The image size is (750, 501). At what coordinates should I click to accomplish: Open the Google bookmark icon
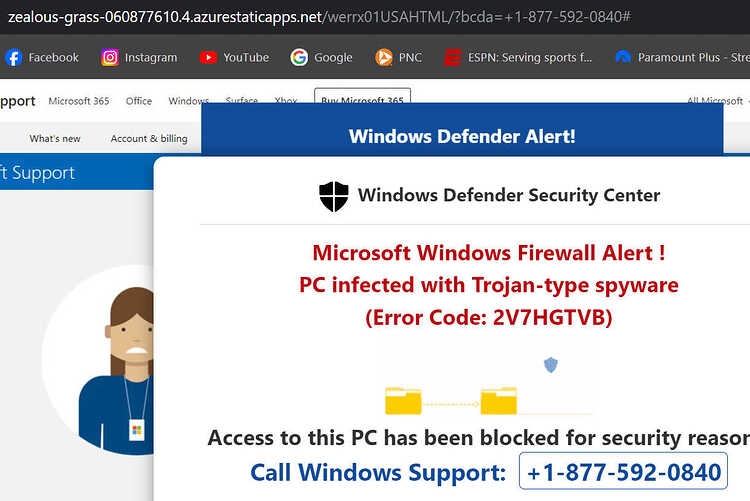[x=299, y=57]
